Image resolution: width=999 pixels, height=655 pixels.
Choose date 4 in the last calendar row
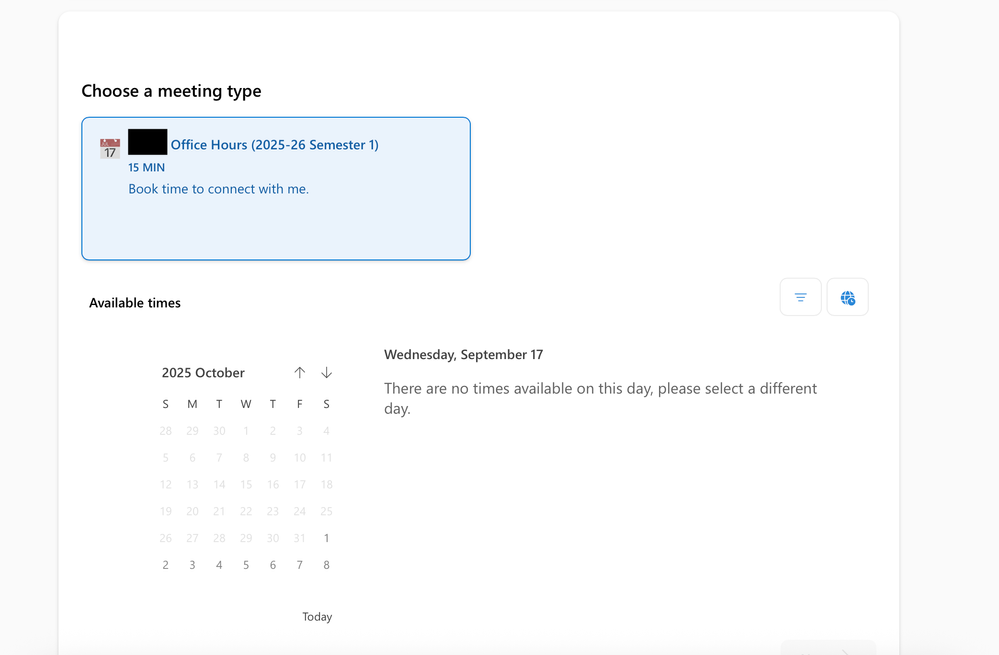pyautogui.click(x=219, y=565)
